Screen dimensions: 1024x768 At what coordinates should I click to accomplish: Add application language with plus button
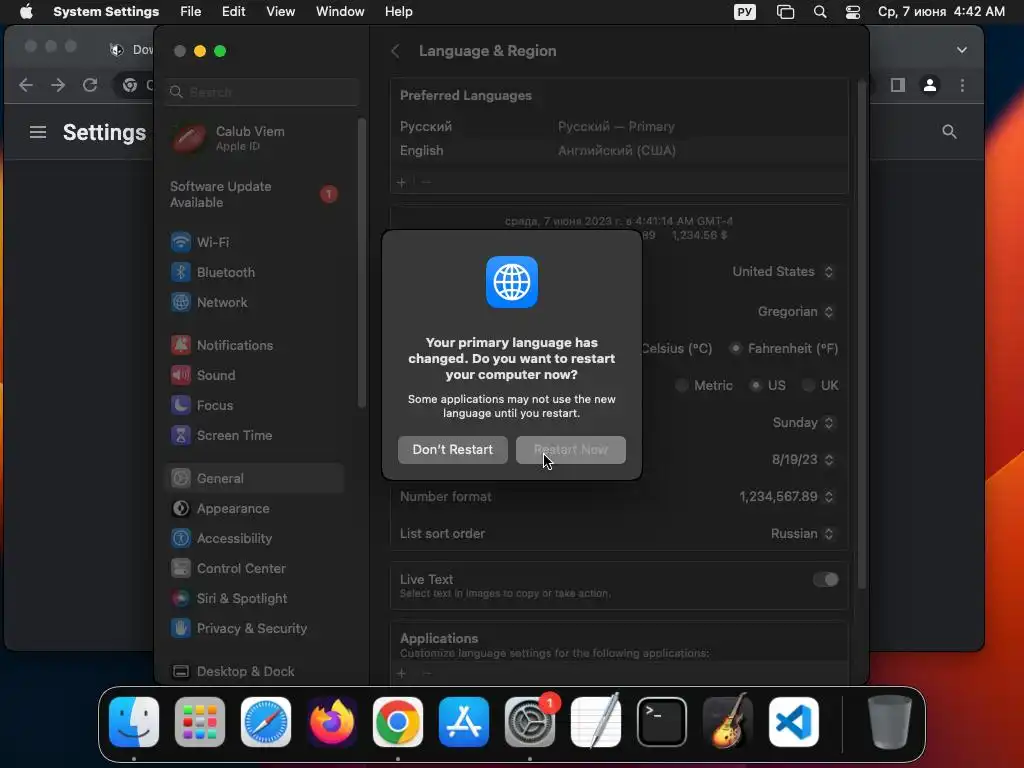pyautogui.click(x=402, y=673)
